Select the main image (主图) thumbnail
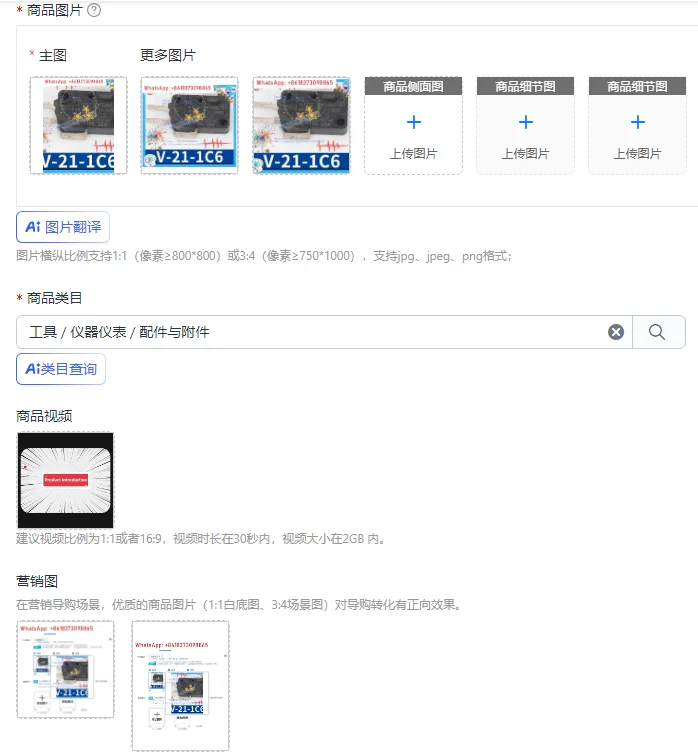 78,125
